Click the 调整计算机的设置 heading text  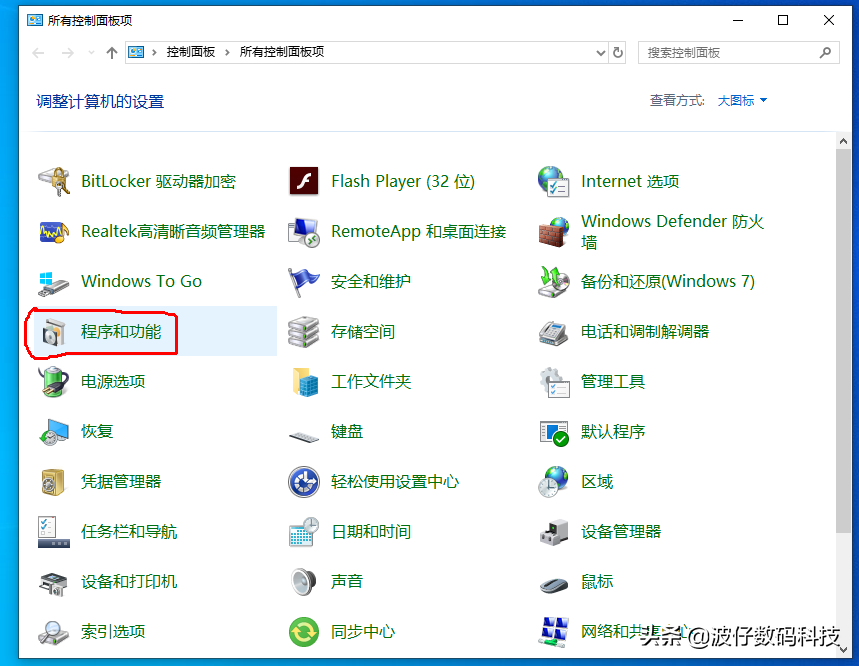click(x=100, y=102)
